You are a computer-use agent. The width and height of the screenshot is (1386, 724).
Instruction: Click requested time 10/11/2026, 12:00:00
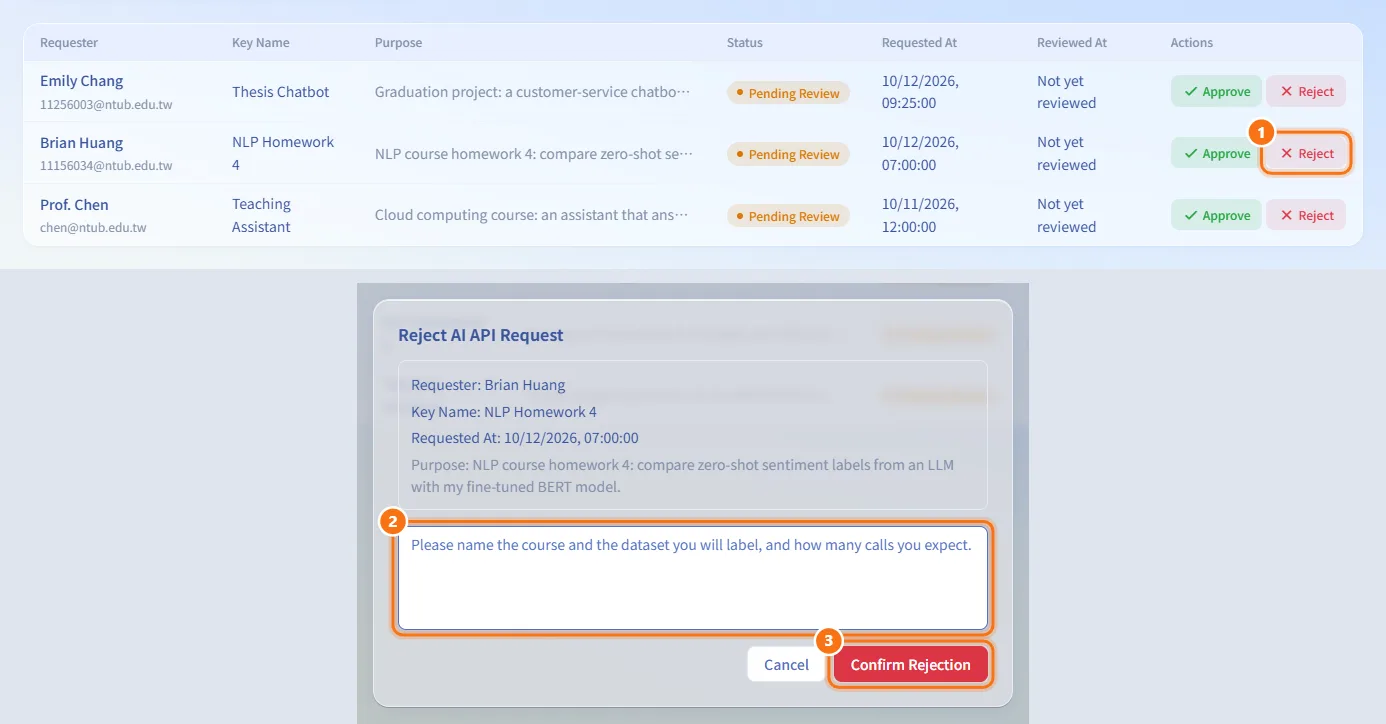tap(920, 215)
